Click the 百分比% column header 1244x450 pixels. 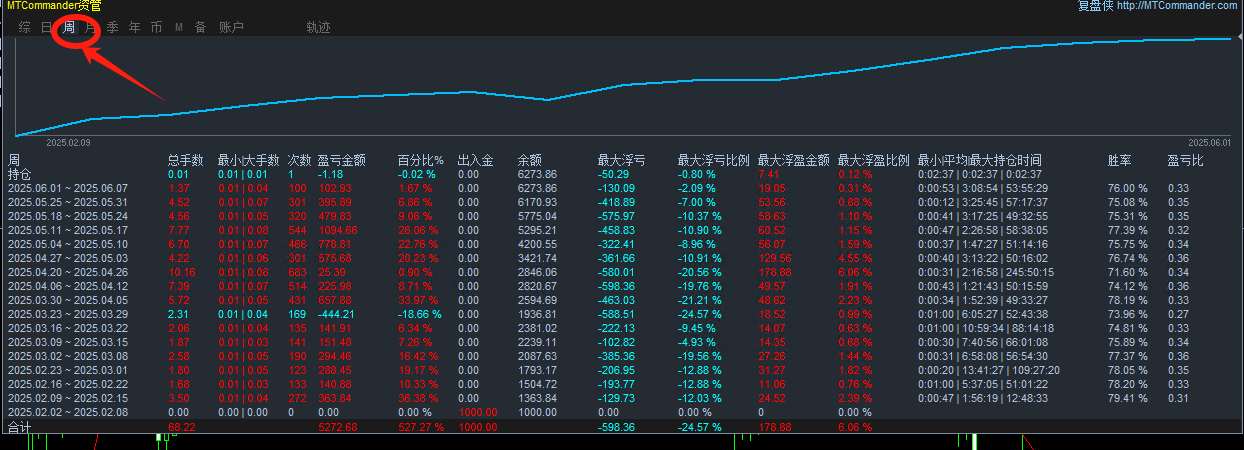coord(421,160)
